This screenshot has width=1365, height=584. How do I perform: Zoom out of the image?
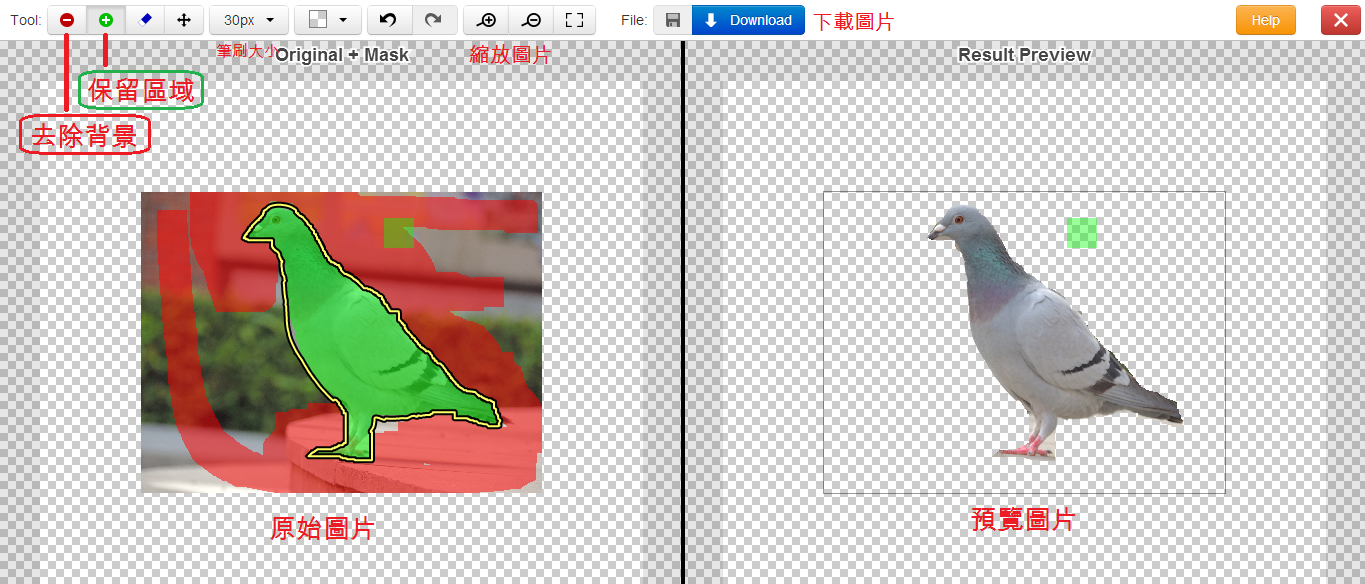(531, 20)
